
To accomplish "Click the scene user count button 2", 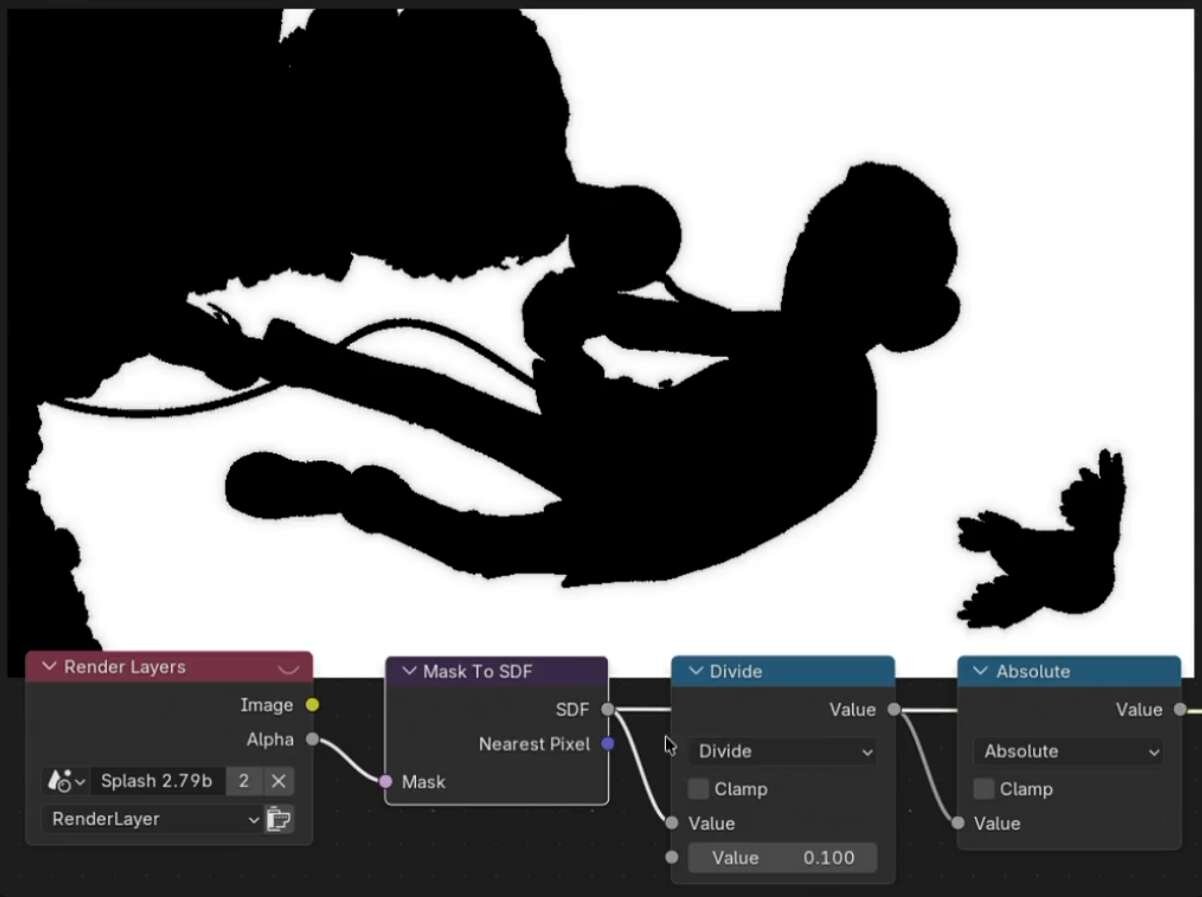I will pyautogui.click(x=242, y=781).
